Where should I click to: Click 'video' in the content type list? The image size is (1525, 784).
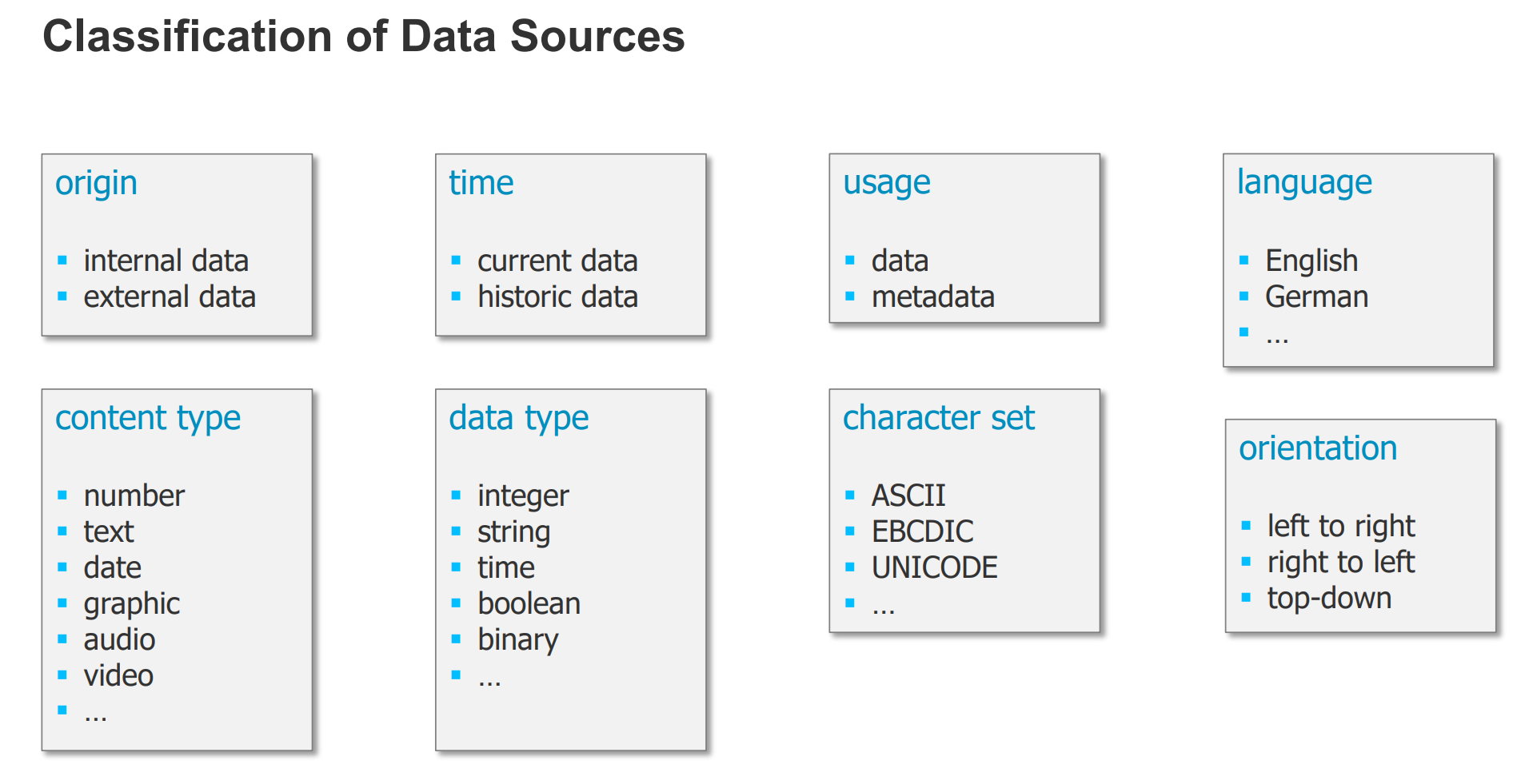coord(118,675)
